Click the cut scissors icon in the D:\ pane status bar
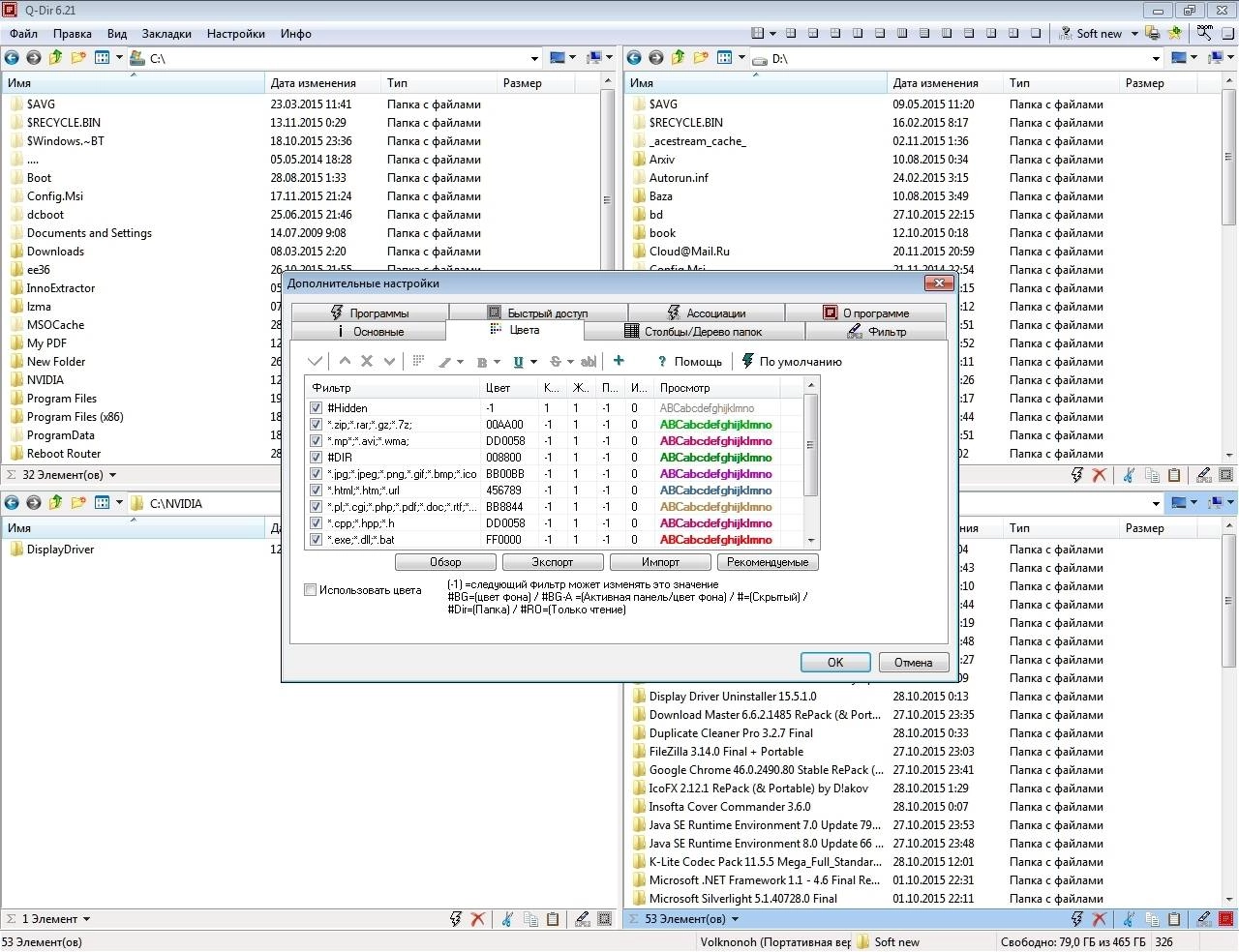 (x=1129, y=475)
